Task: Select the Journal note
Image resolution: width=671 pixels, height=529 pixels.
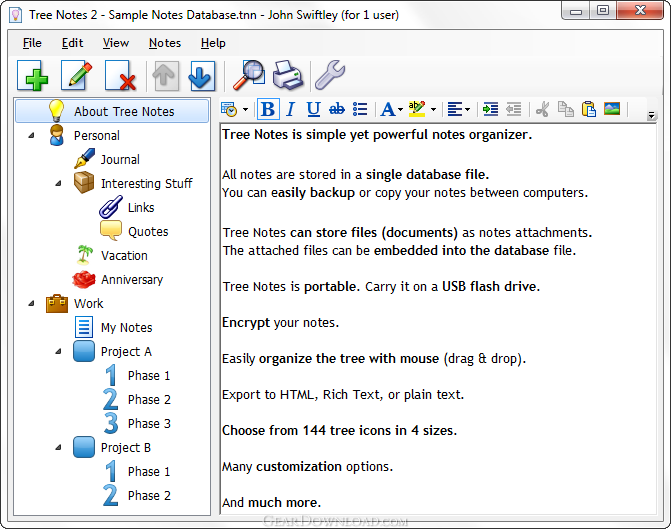Action: (120, 160)
